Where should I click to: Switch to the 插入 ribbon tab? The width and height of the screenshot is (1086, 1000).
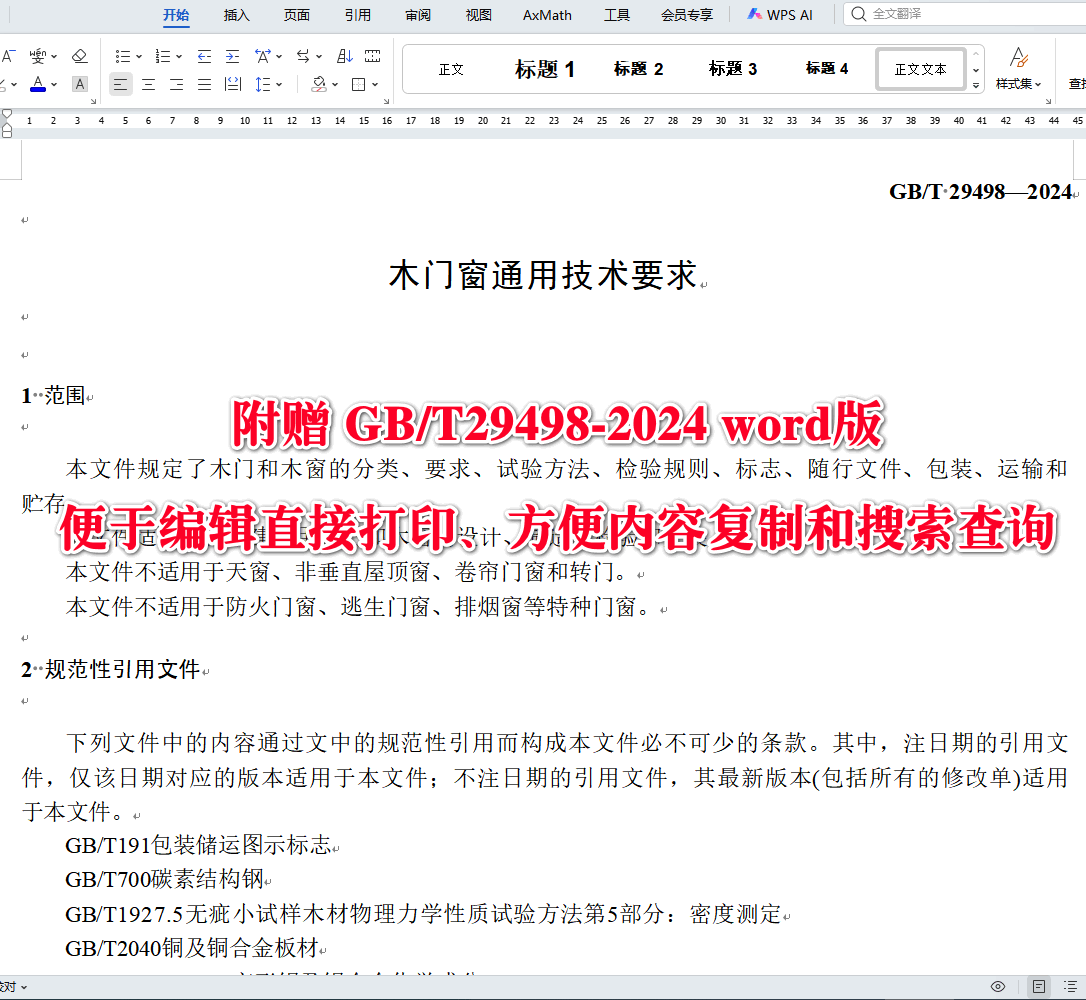(x=236, y=14)
